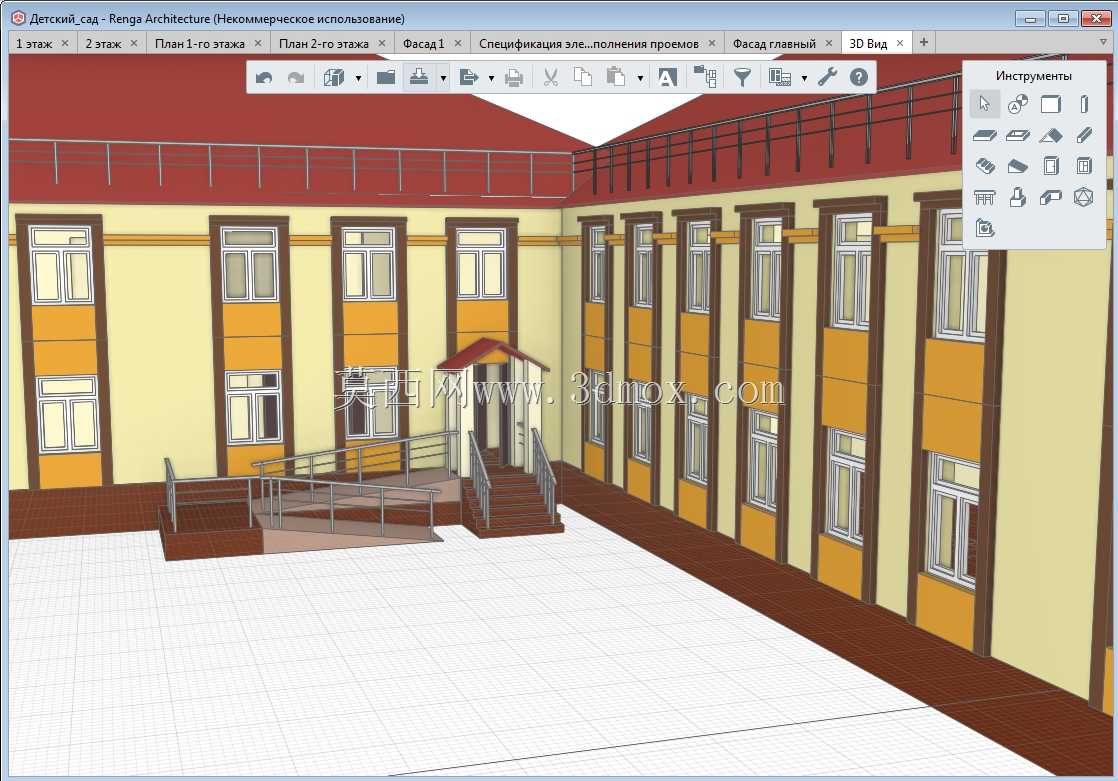This screenshot has width=1118, height=781.
Task: Select the Beam tool
Action: 1084,135
